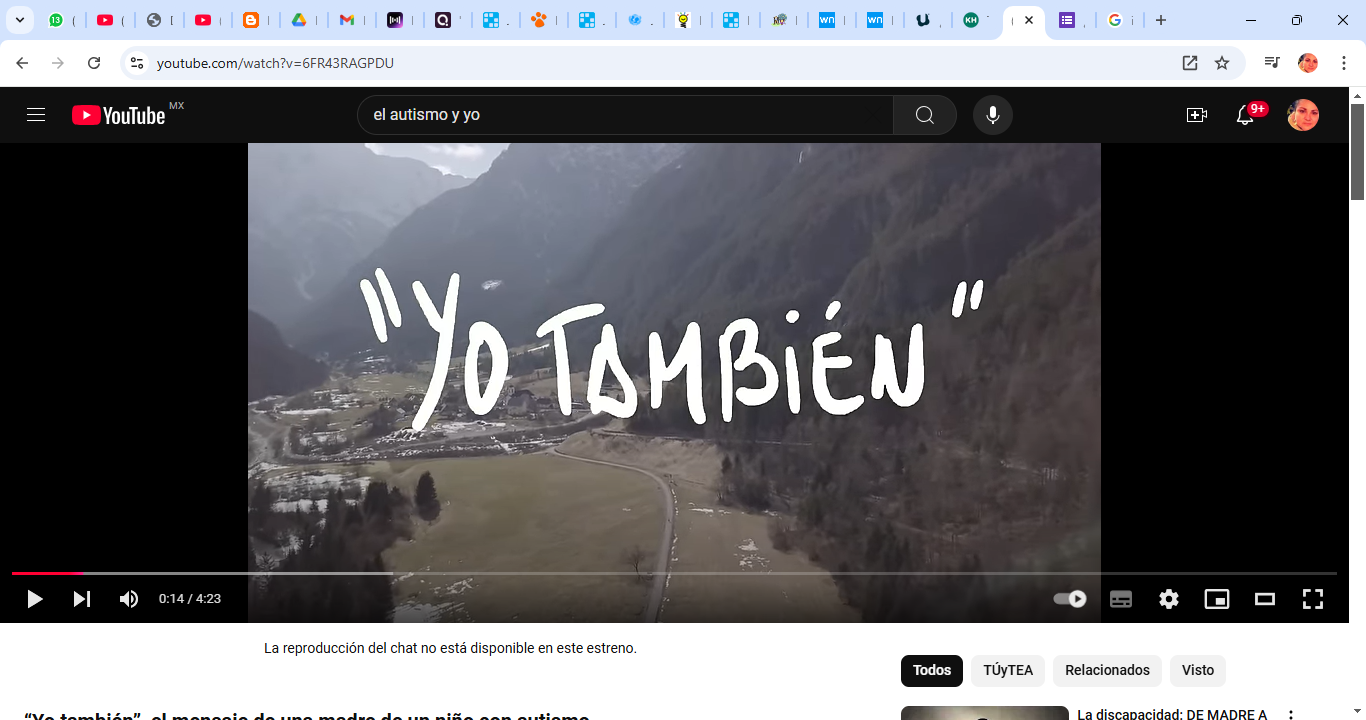Mute the video volume
The image size is (1366, 720).
tap(129, 599)
